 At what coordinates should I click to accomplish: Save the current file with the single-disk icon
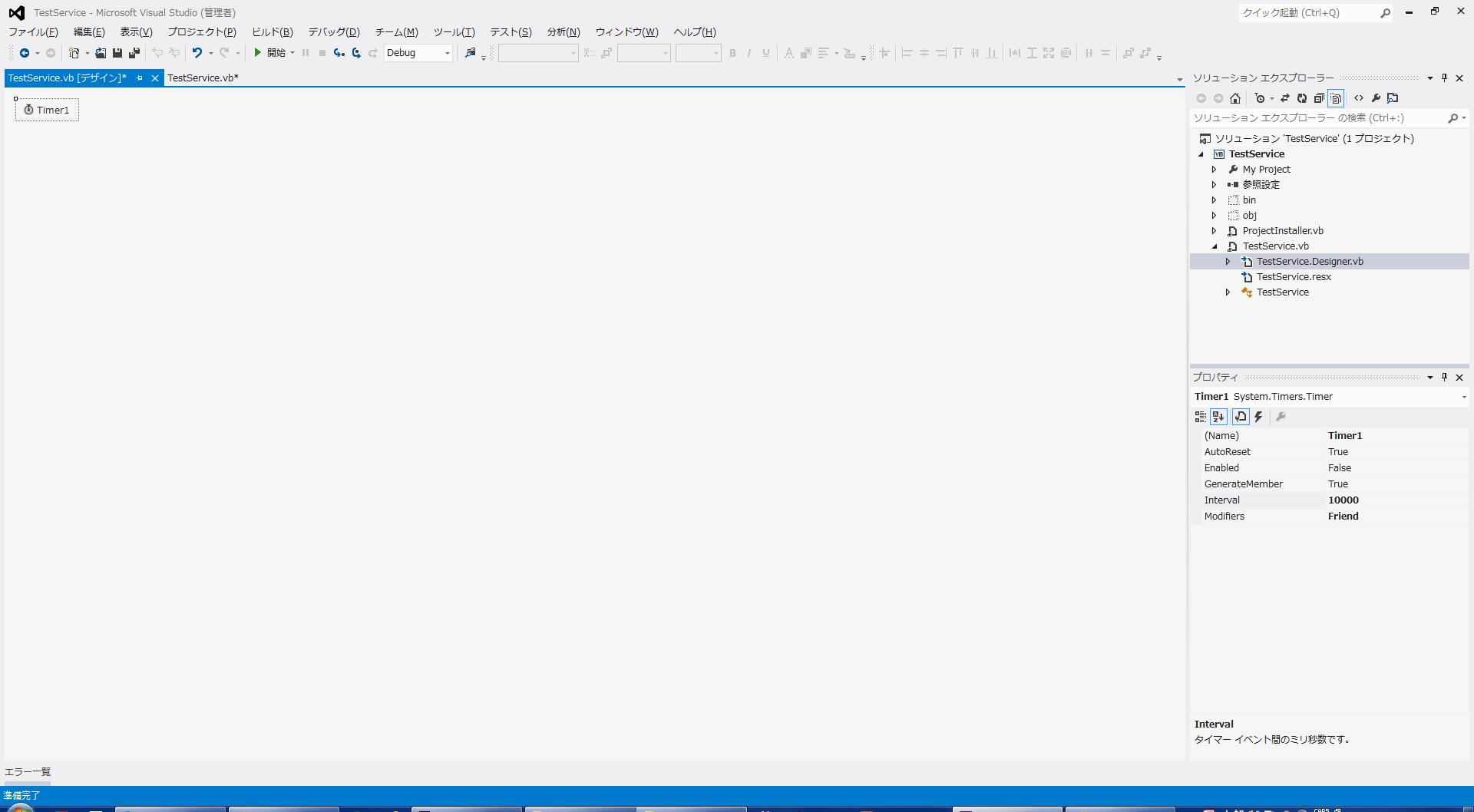pyautogui.click(x=117, y=53)
